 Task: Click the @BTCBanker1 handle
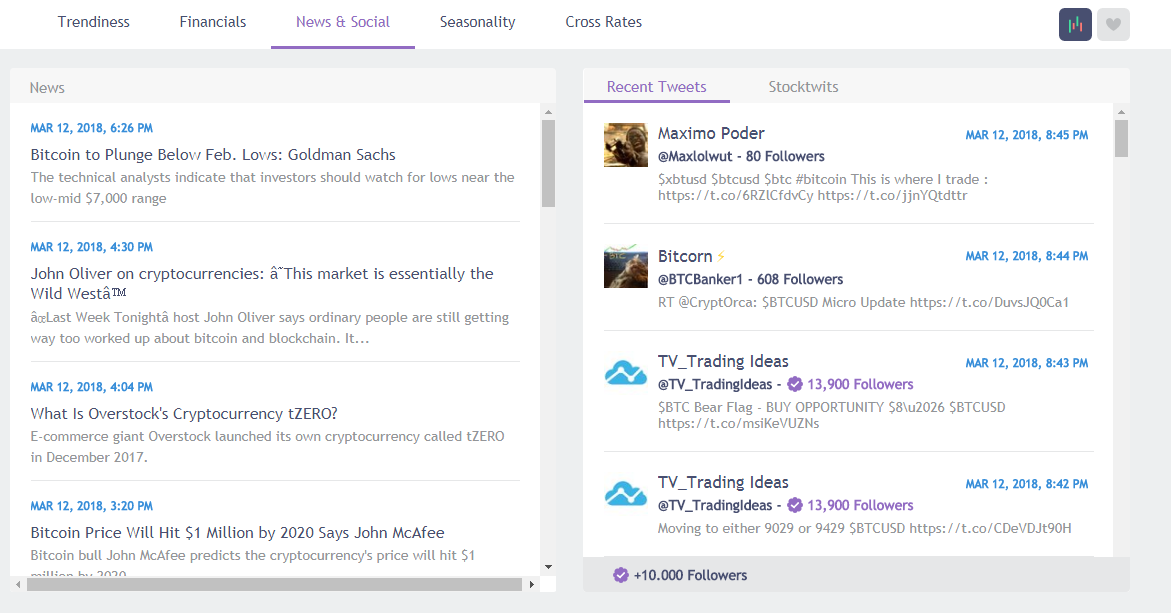(701, 279)
